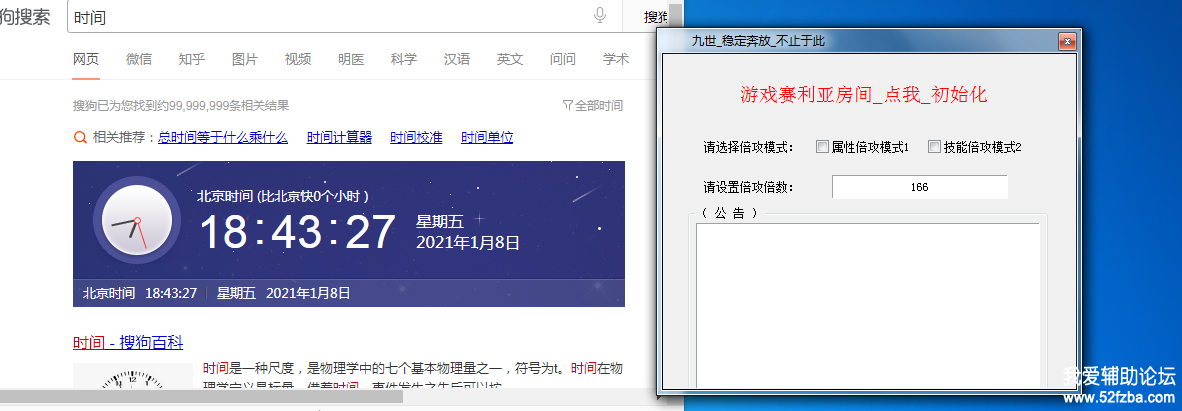
Task: Click the 2021年1月8日 date beside large clock
Action: [x=467, y=243]
